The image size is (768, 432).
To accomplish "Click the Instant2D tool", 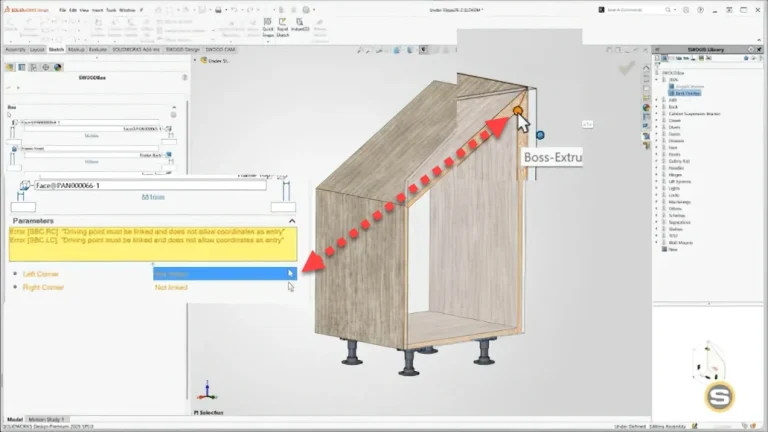I will coord(300,25).
